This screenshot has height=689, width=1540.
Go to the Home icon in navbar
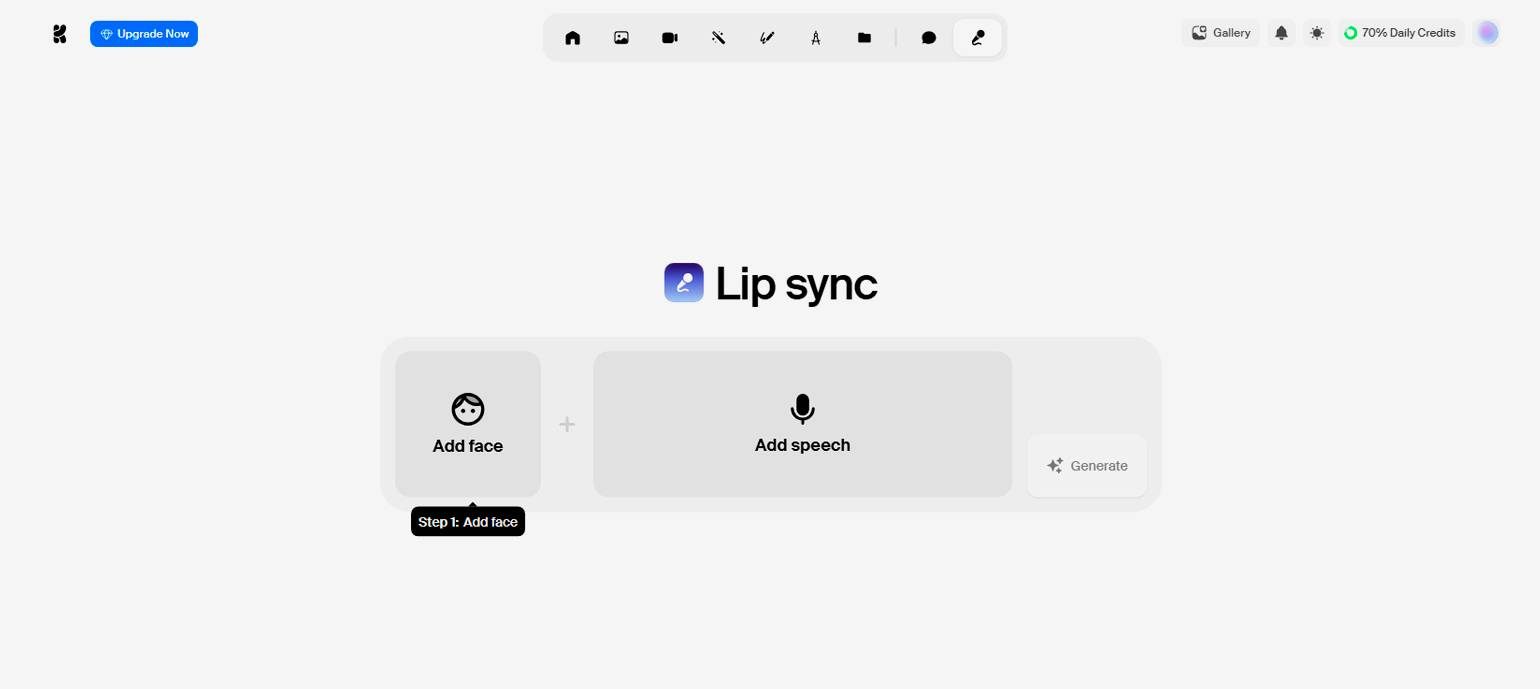coord(572,38)
